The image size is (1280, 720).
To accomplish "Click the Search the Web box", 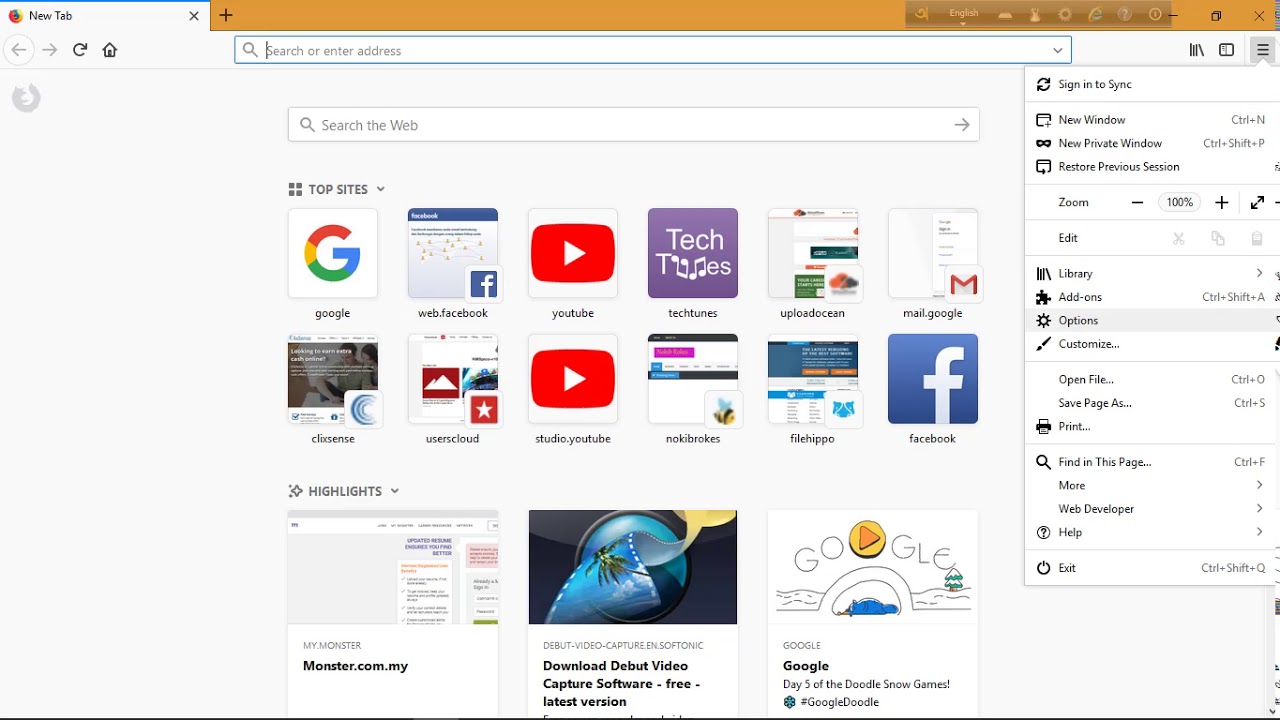I will (633, 125).
